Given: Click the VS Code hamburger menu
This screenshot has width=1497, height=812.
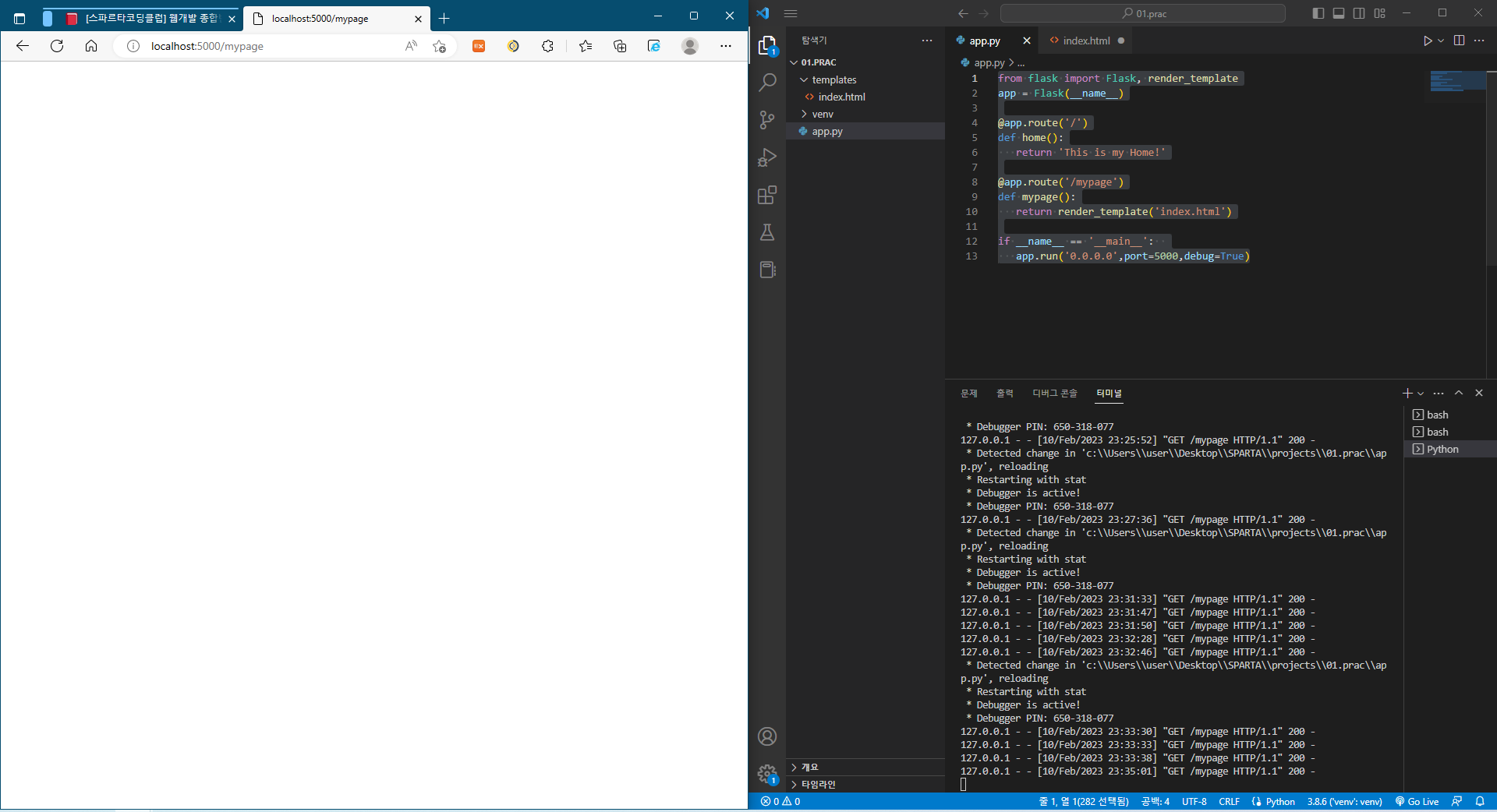Looking at the screenshot, I should (791, 13).
